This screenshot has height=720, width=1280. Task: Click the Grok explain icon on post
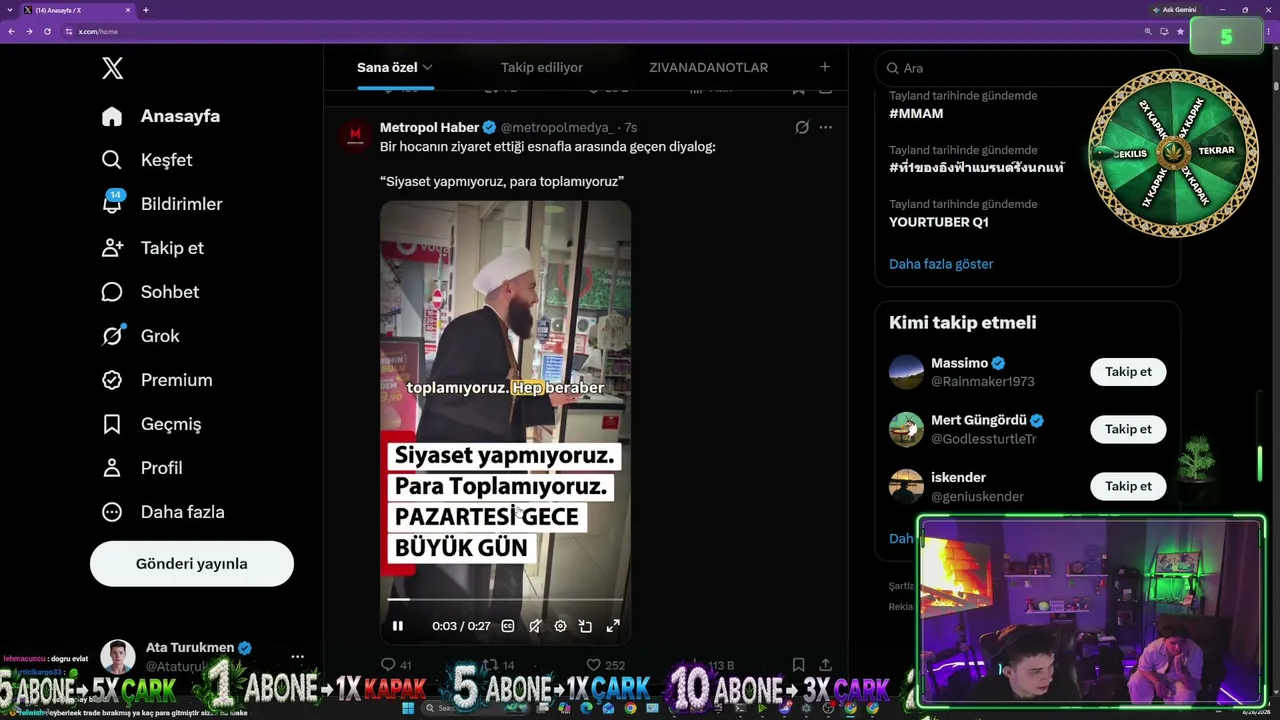(x=802, y=127)
